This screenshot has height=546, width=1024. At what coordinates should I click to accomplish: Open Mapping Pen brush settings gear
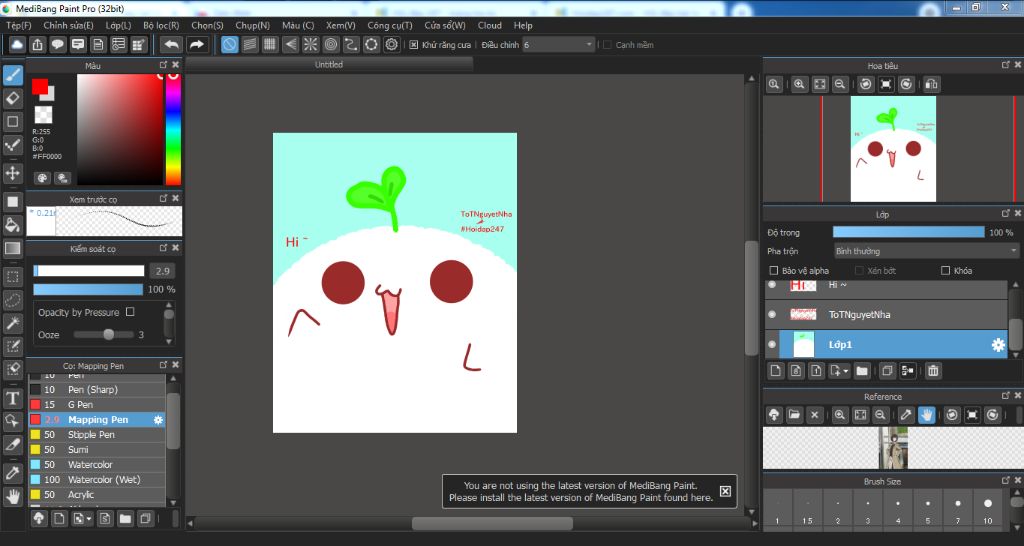tap(158, 420)
